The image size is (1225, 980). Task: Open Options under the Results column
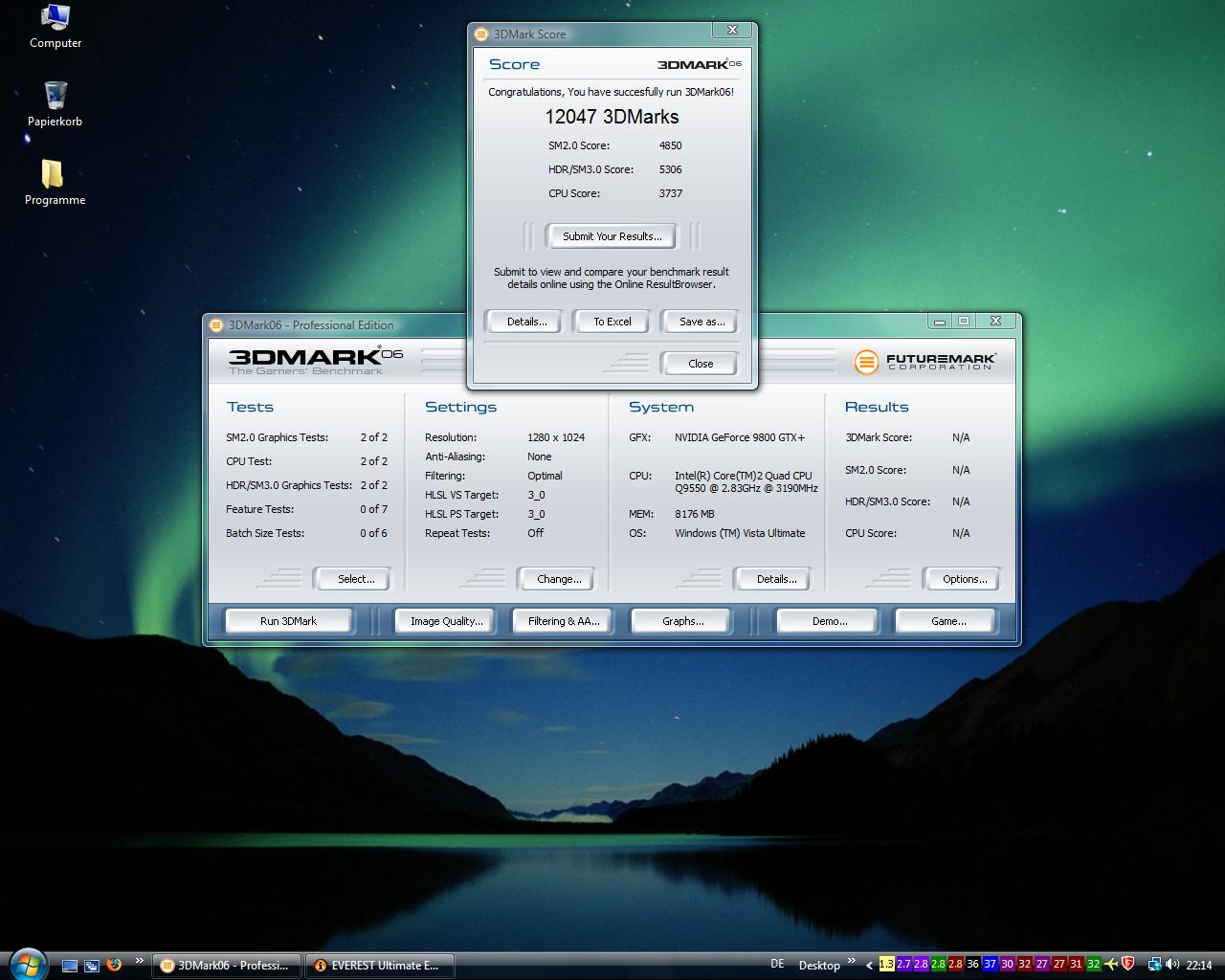click(964, 579)
